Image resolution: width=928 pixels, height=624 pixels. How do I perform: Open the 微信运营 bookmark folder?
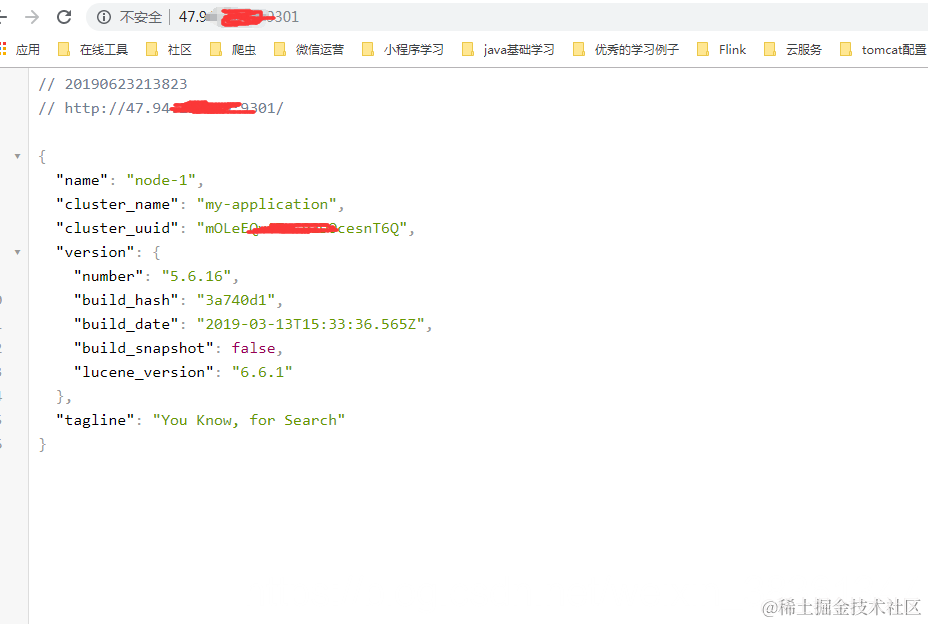tap(309, 50)
